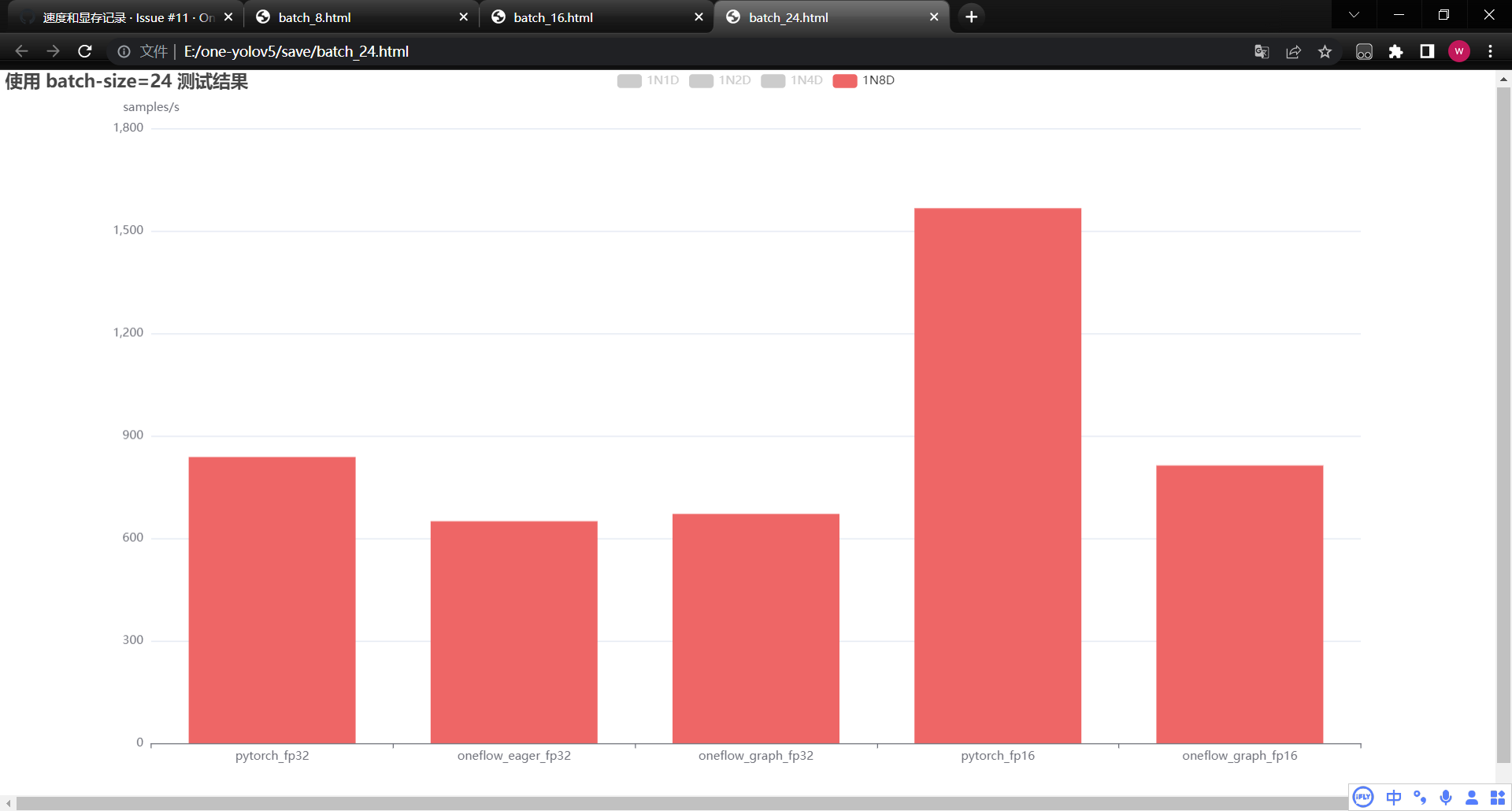Close the Issue #11 tab
Image resolution: width=1512 pixels, height=811 pixels.
[228, 17]
